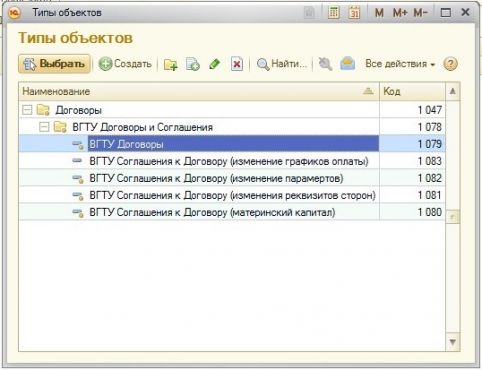The width and height of the screenshot is (482, 370).
Task: Copy selected item via copy icon
Action: coord(193,64)
